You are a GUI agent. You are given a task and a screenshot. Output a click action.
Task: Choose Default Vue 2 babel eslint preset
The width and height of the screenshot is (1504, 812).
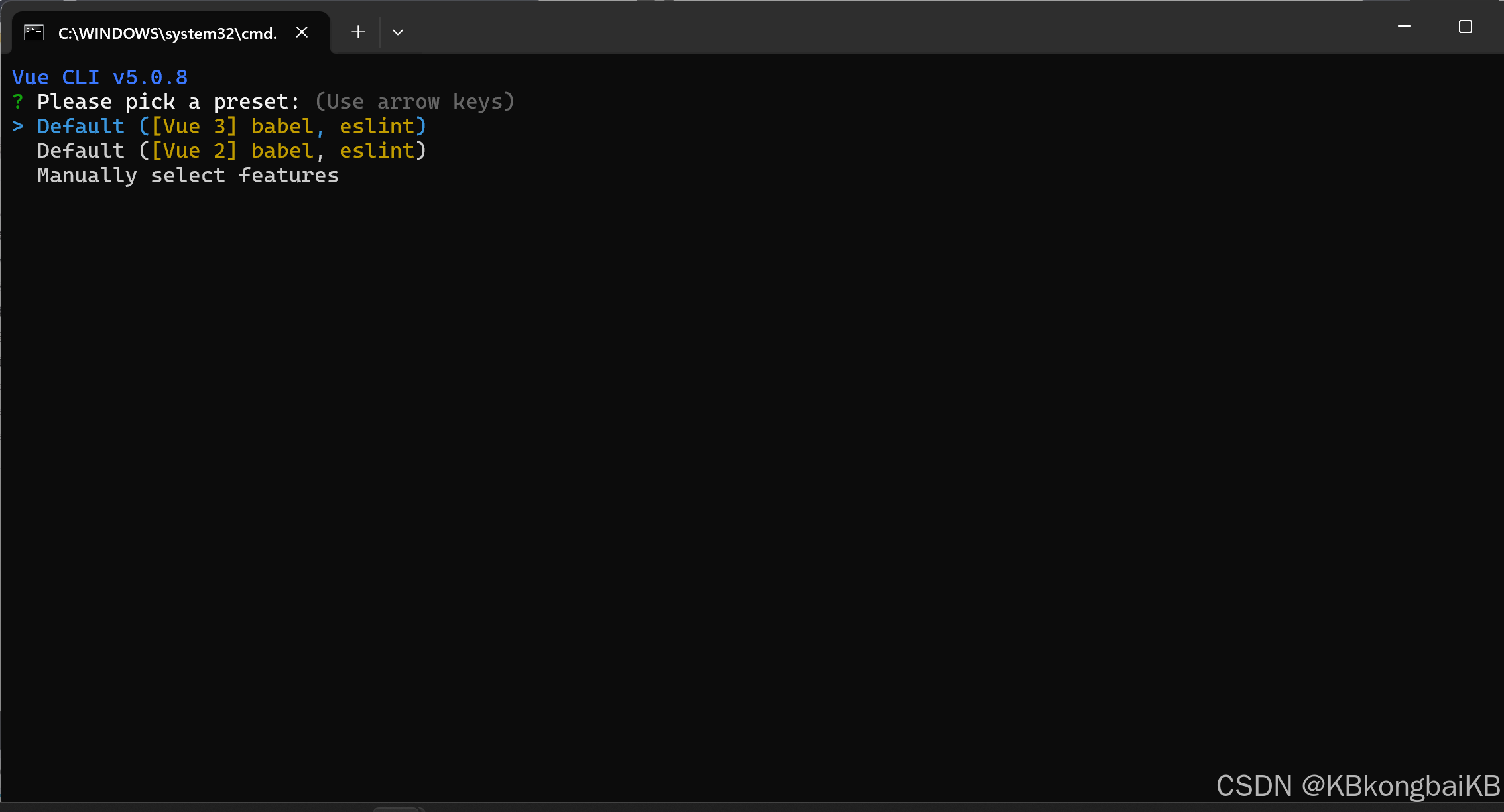(x=231, y=150)
